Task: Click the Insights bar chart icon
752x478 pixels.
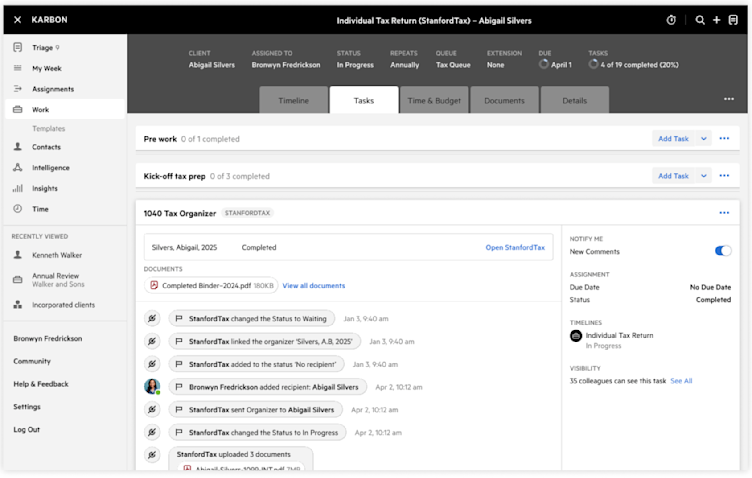Action: point(18,188)
